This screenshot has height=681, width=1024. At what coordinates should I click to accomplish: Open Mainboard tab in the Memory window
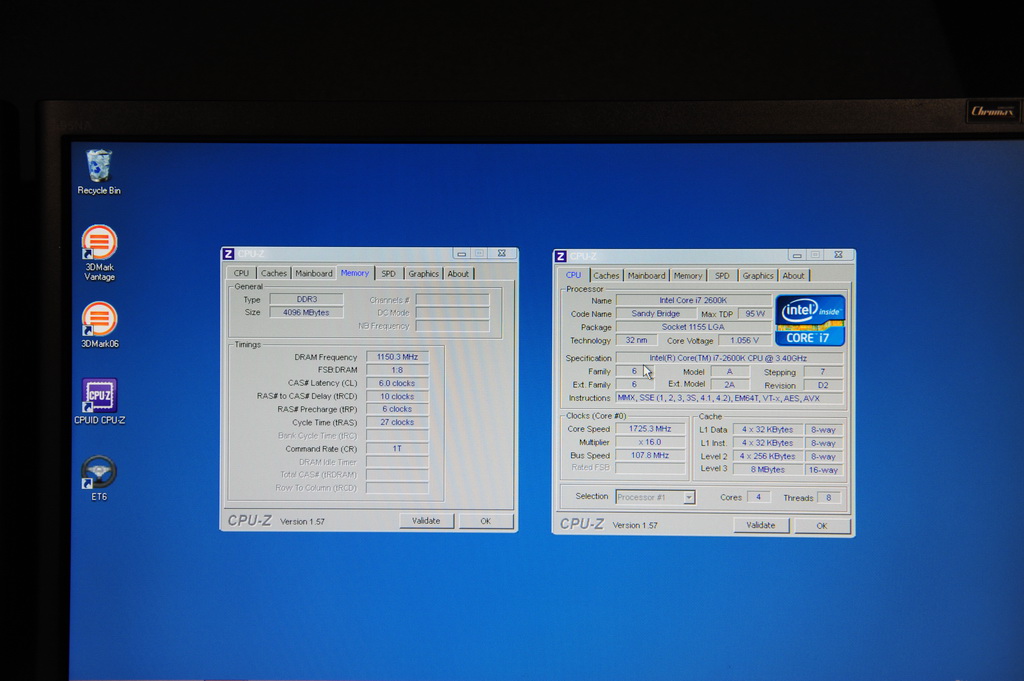[x=313, y=274]
